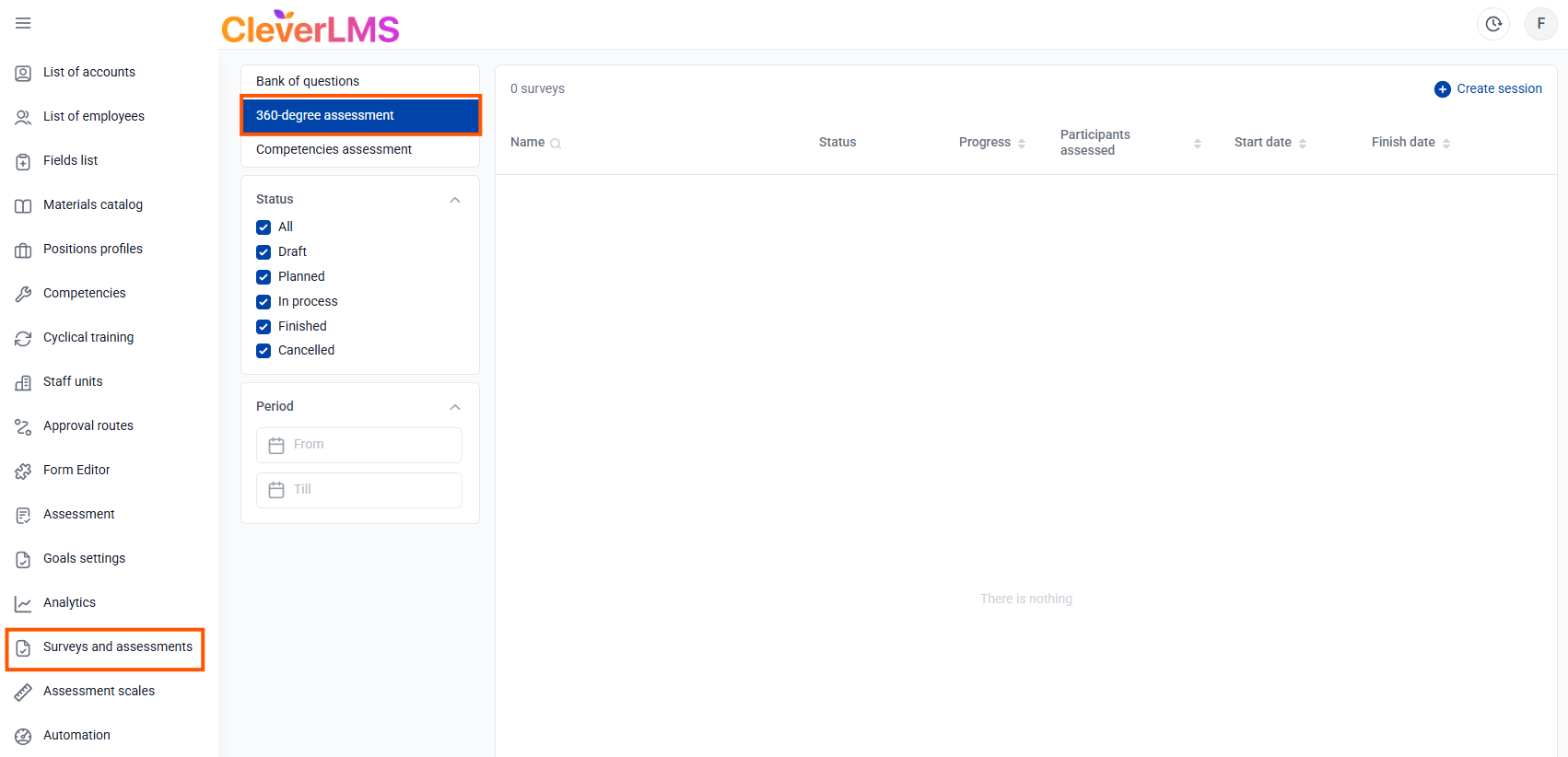
Task: Navigate to Assessment scales
Action: click(99, 691)
